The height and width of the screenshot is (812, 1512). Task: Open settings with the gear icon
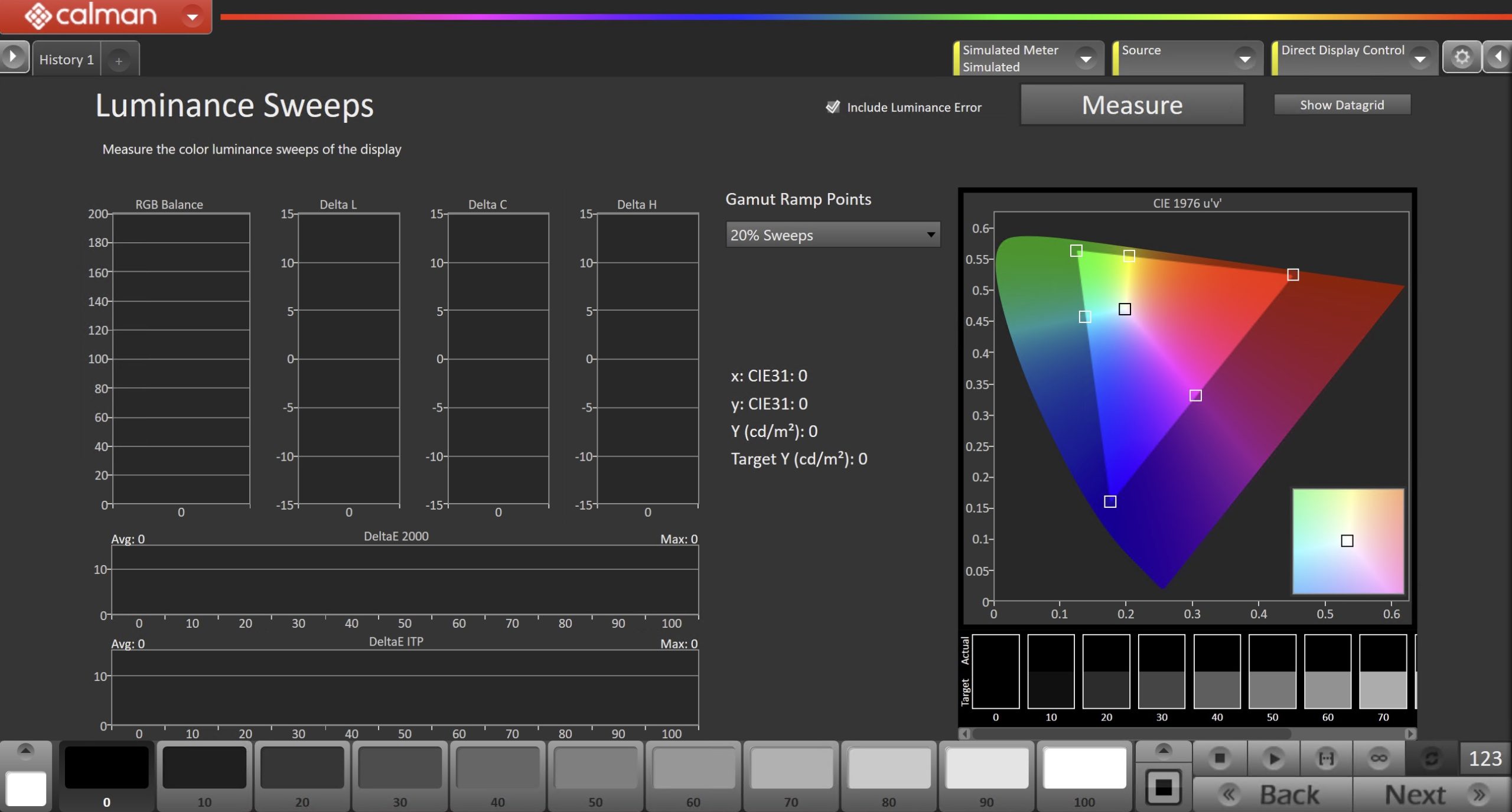click(x=1462, y=57)
